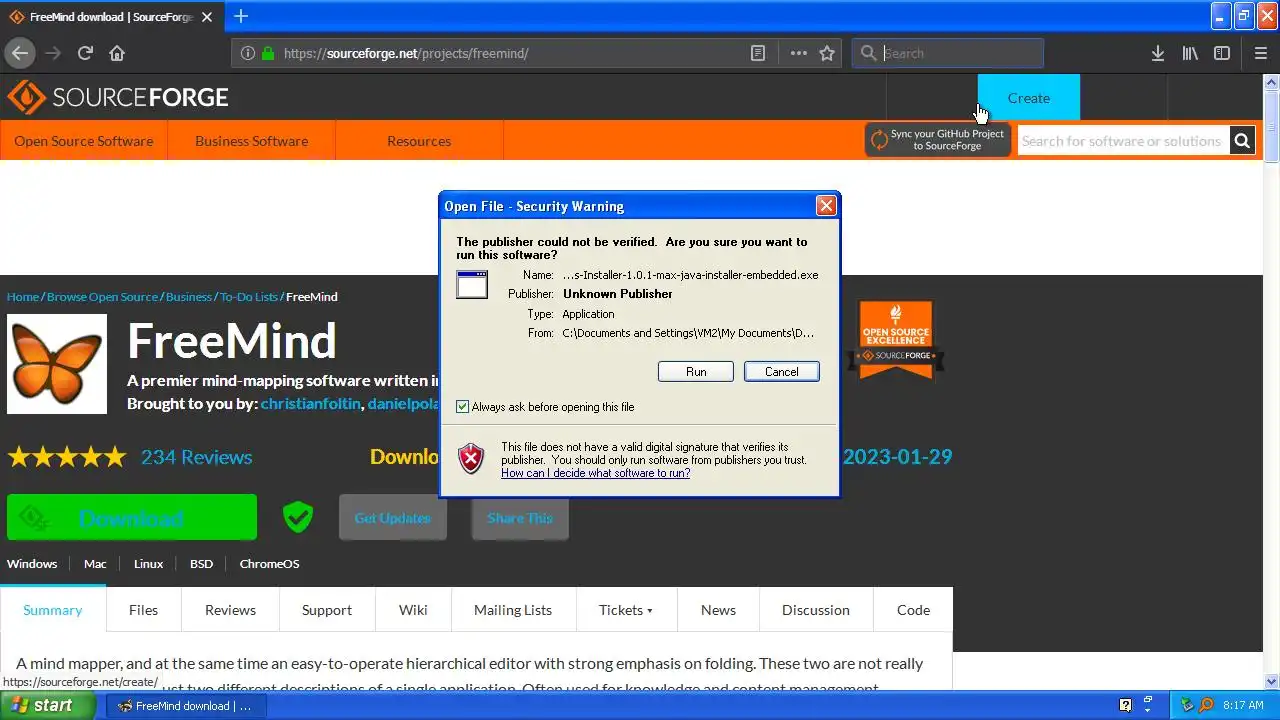Toggle the sidebar icon in Firefox toolbar
1280x720 pixels.
point(1222,53)
